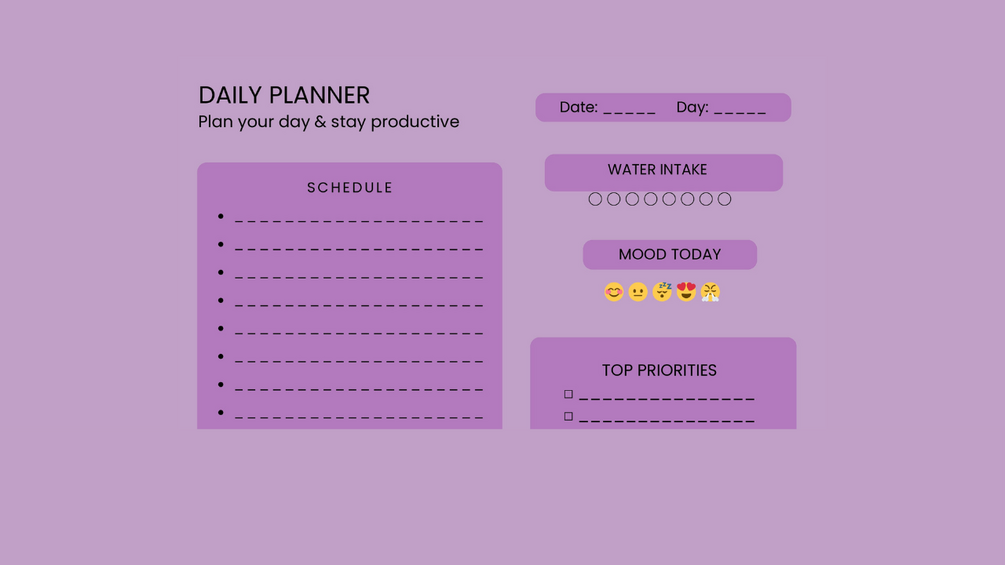This screenshot has width=1005, height=565.
Task: Select the heart-eyes mood emoji
Action: 686,291
